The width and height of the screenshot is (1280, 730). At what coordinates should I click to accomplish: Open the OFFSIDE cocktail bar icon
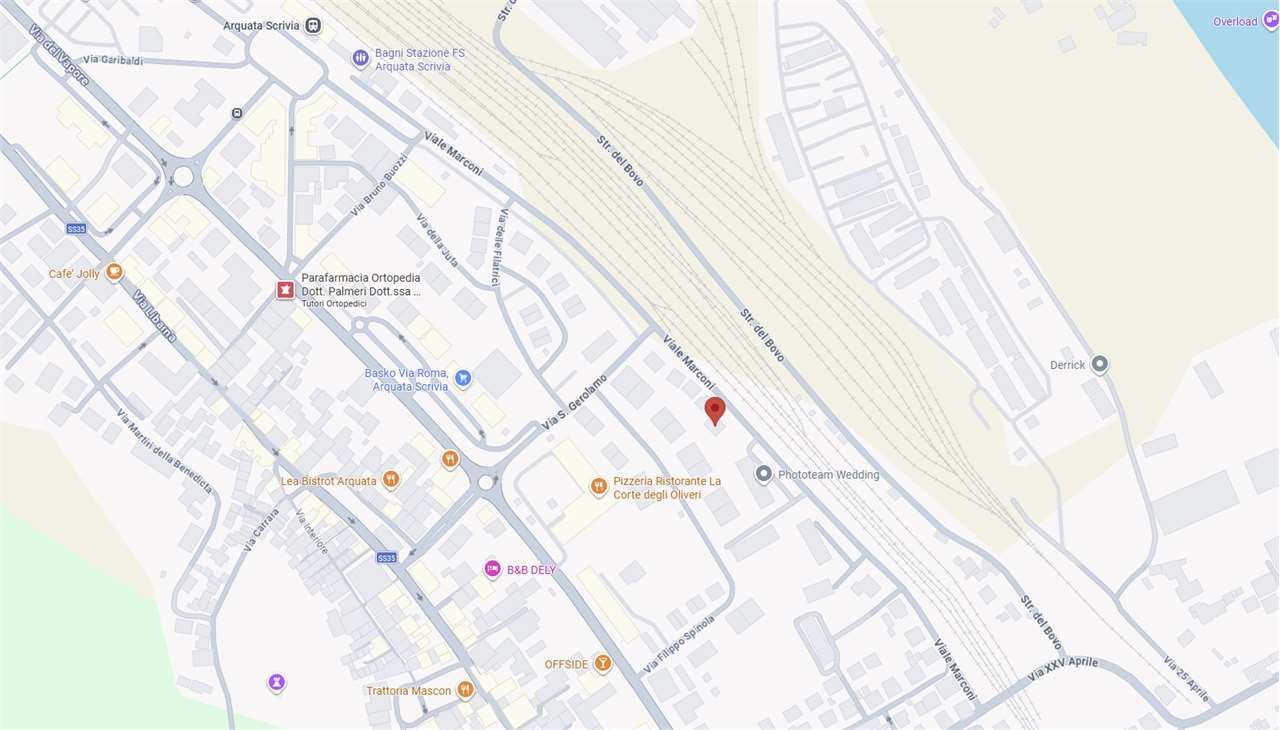602,663
